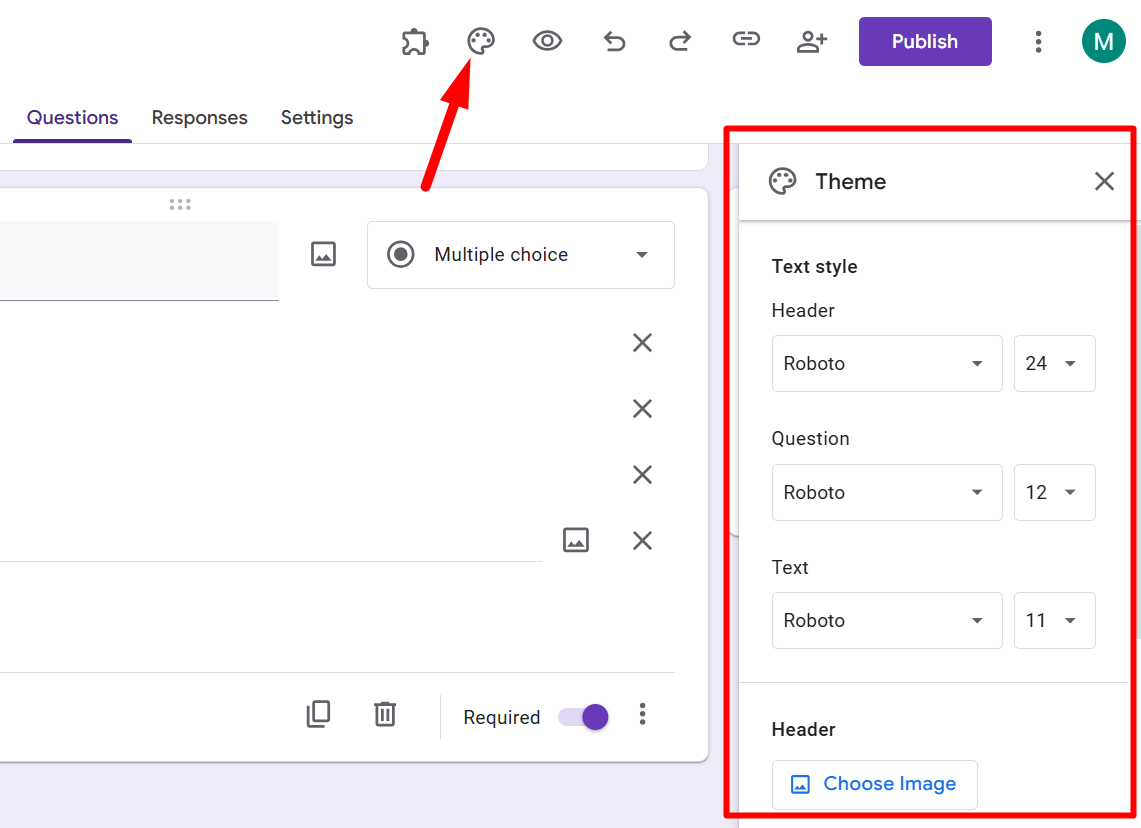Close the Theme panel

coord(1104,181)
